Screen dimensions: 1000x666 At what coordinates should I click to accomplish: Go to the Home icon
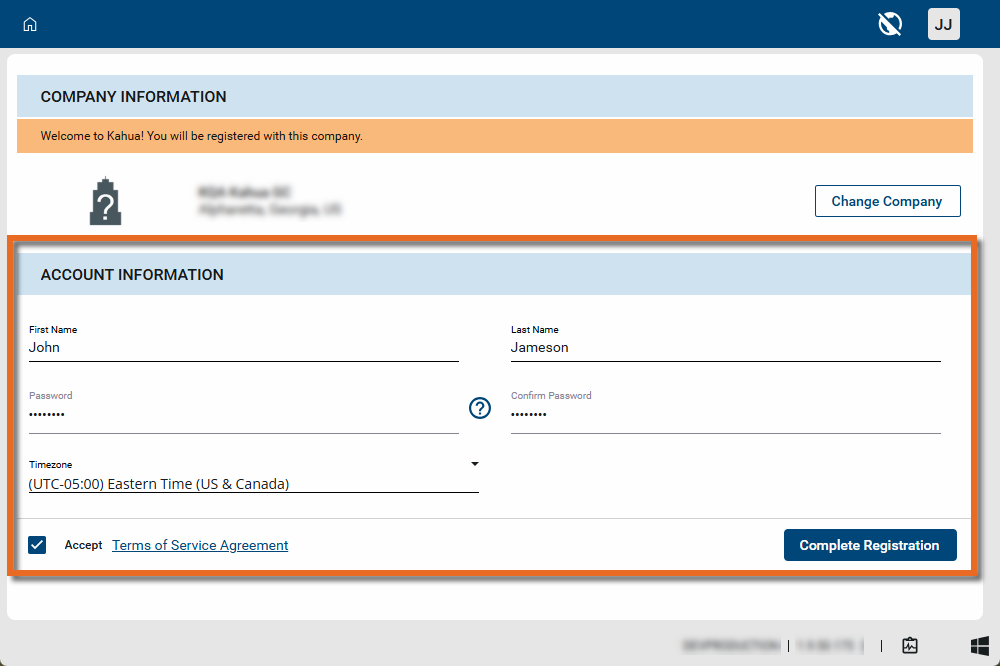(x=30, y=24)
